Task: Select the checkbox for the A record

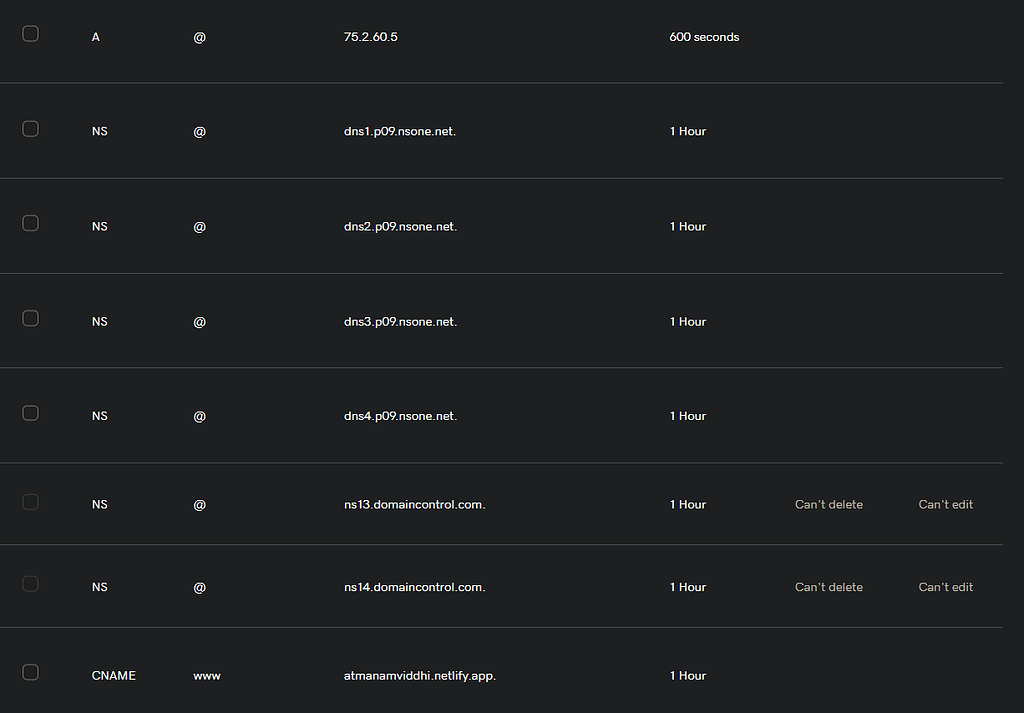Action: (x=30, y=34)
